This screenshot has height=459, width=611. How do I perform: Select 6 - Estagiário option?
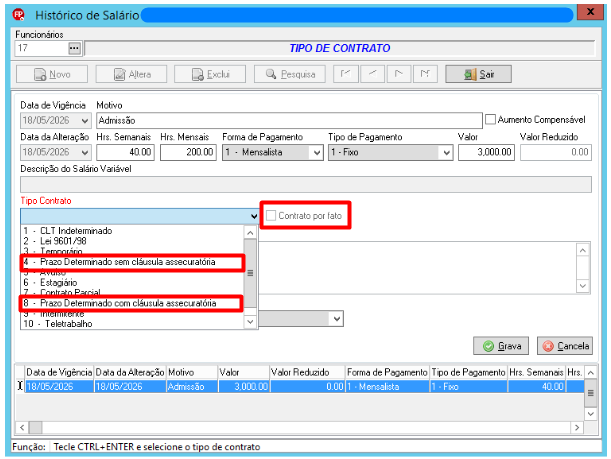click(x=132, y=282)
